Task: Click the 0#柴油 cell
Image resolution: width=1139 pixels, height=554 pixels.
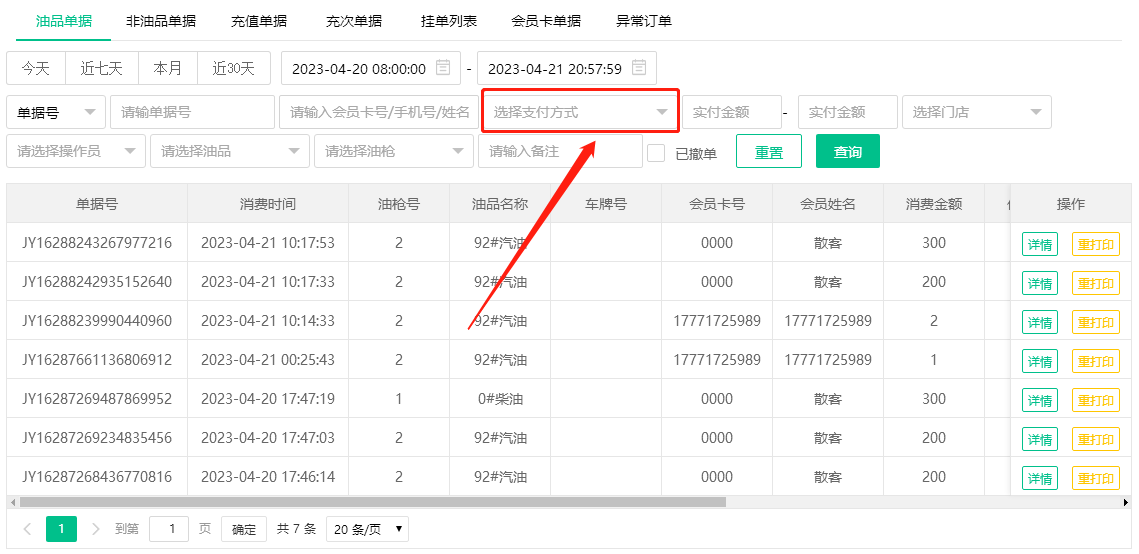Action: pos(500,399)
